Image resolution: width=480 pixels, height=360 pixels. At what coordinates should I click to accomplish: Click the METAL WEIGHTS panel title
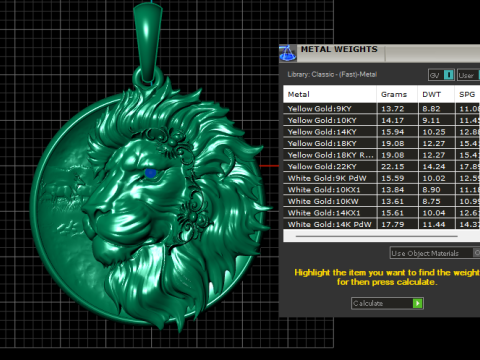coord(339,49)
